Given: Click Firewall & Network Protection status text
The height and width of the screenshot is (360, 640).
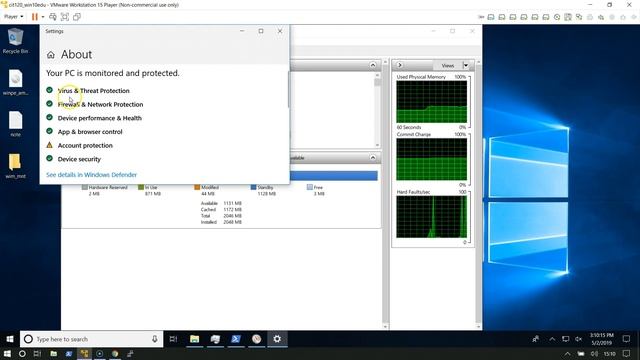Looking at the screenshot, I should click(100, 104).
